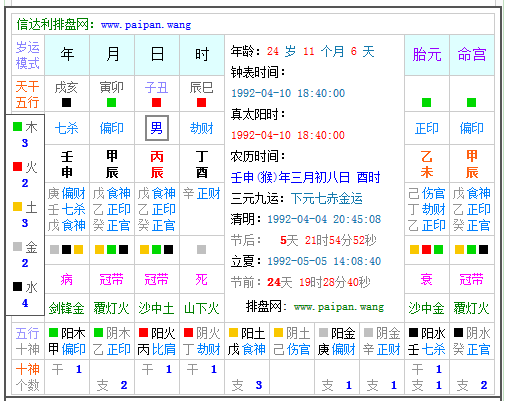This screenshot has width=505, height=401.
Task: Click the 日 column header
Action: 157,54
